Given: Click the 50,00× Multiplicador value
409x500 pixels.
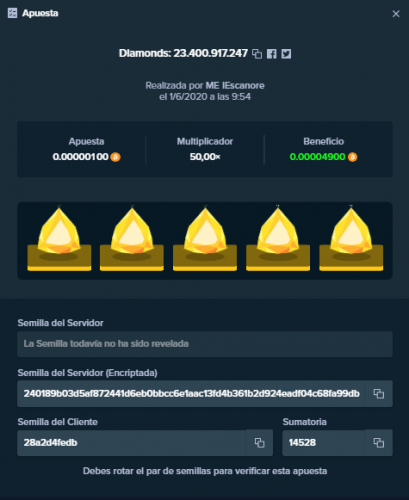Looking at the screenshot, I should pos(205,157).
